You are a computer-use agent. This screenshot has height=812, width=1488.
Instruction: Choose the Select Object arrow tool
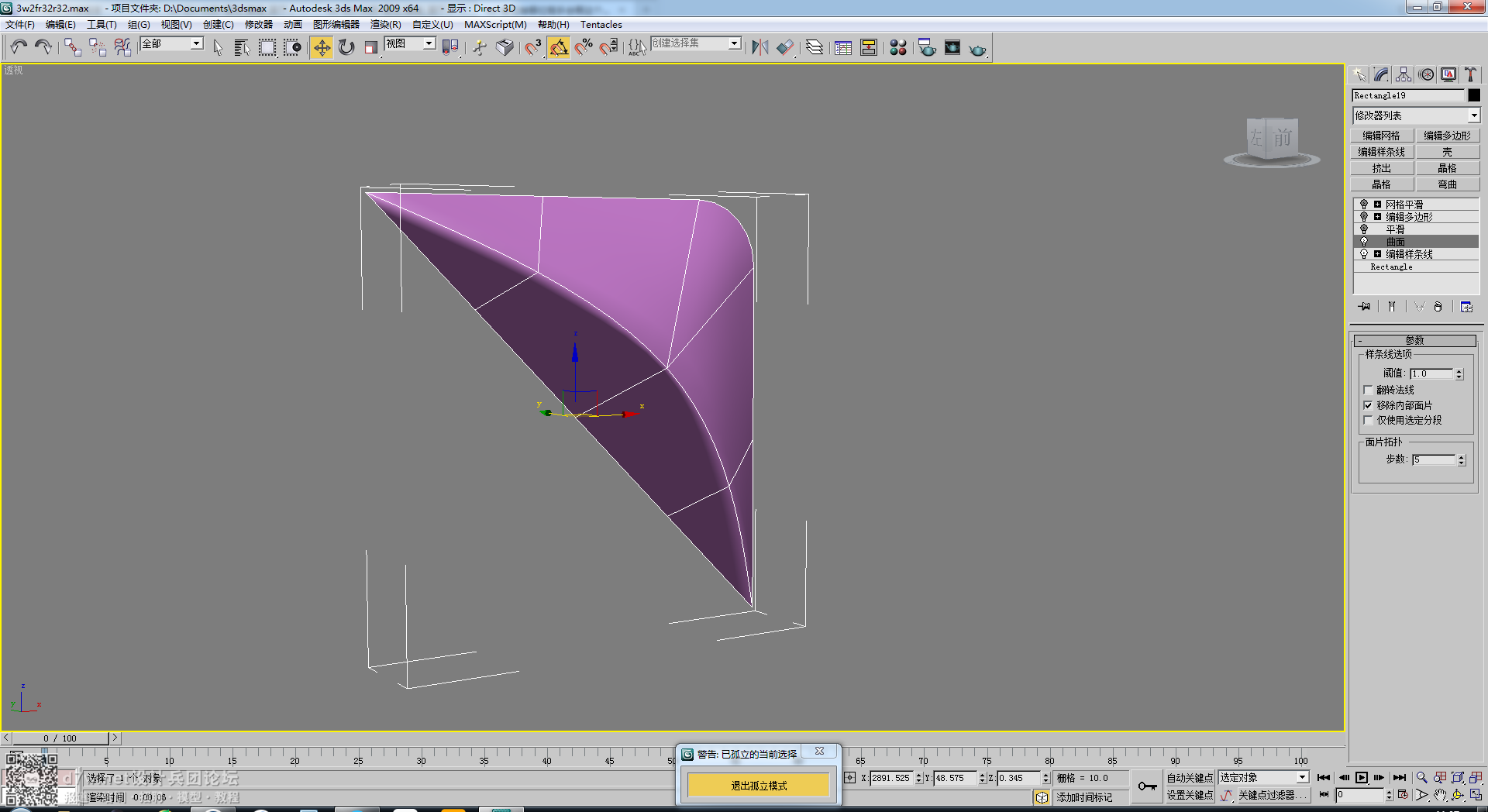tap(218, 47)
